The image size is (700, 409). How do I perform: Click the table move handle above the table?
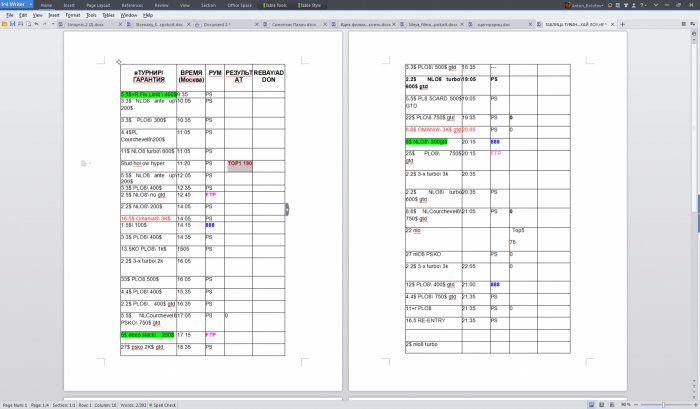tap(119, 62)
